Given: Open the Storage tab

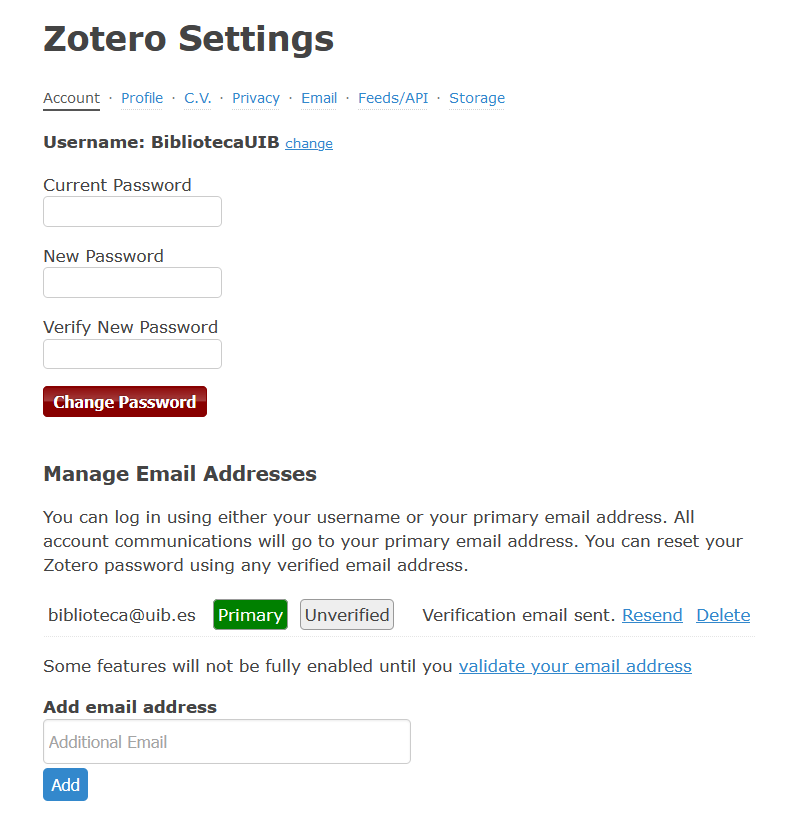Looking at the screenshot, I should 477,98.
